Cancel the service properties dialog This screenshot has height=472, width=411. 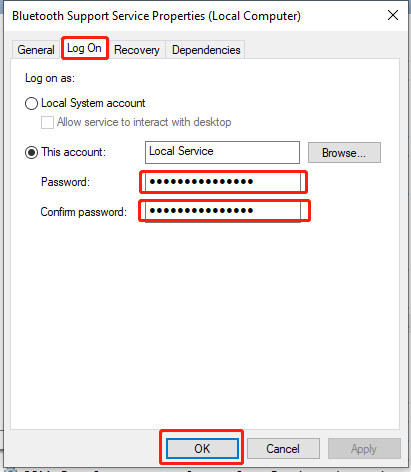pos(283,449)
